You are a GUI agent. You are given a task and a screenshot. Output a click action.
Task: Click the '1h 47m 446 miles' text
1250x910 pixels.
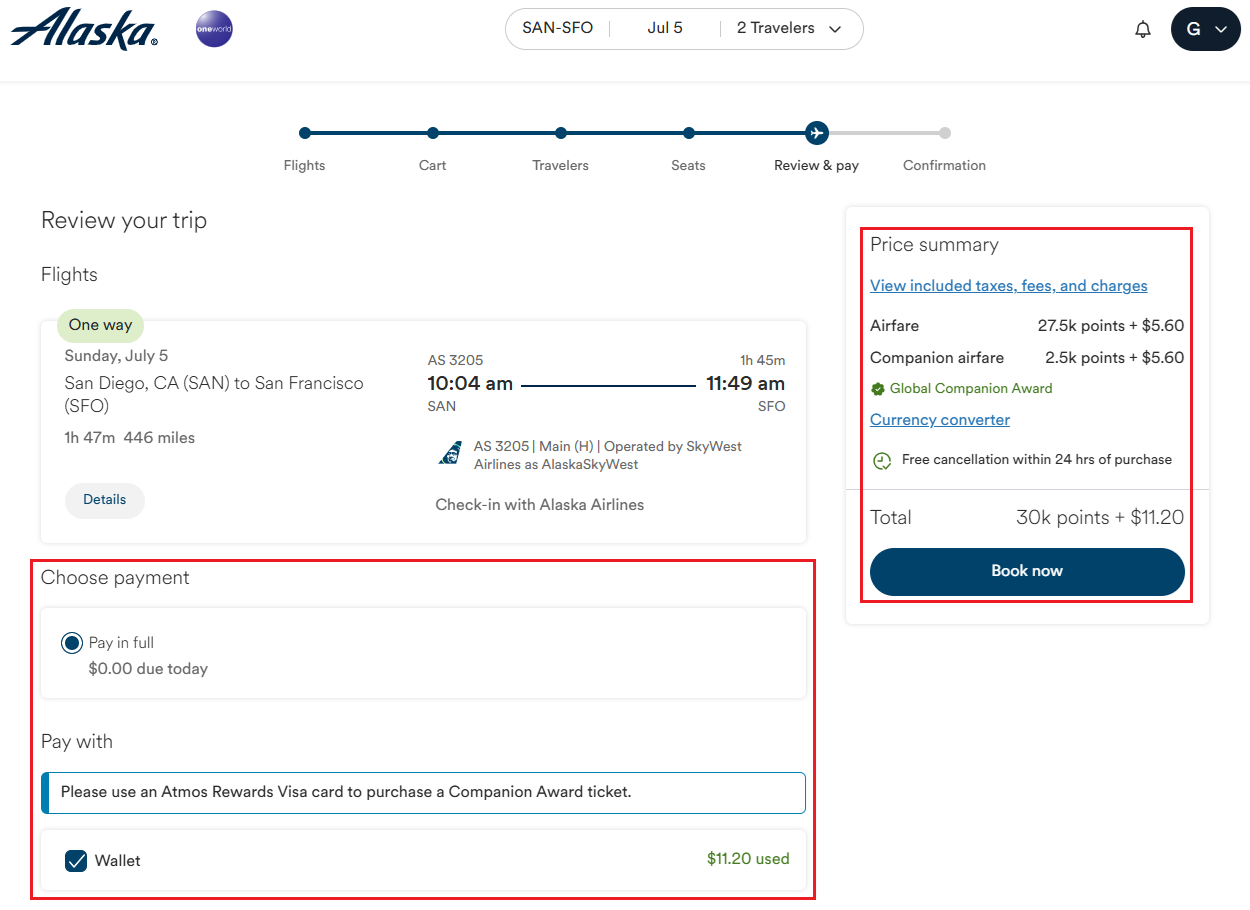(x=130, y=438)
